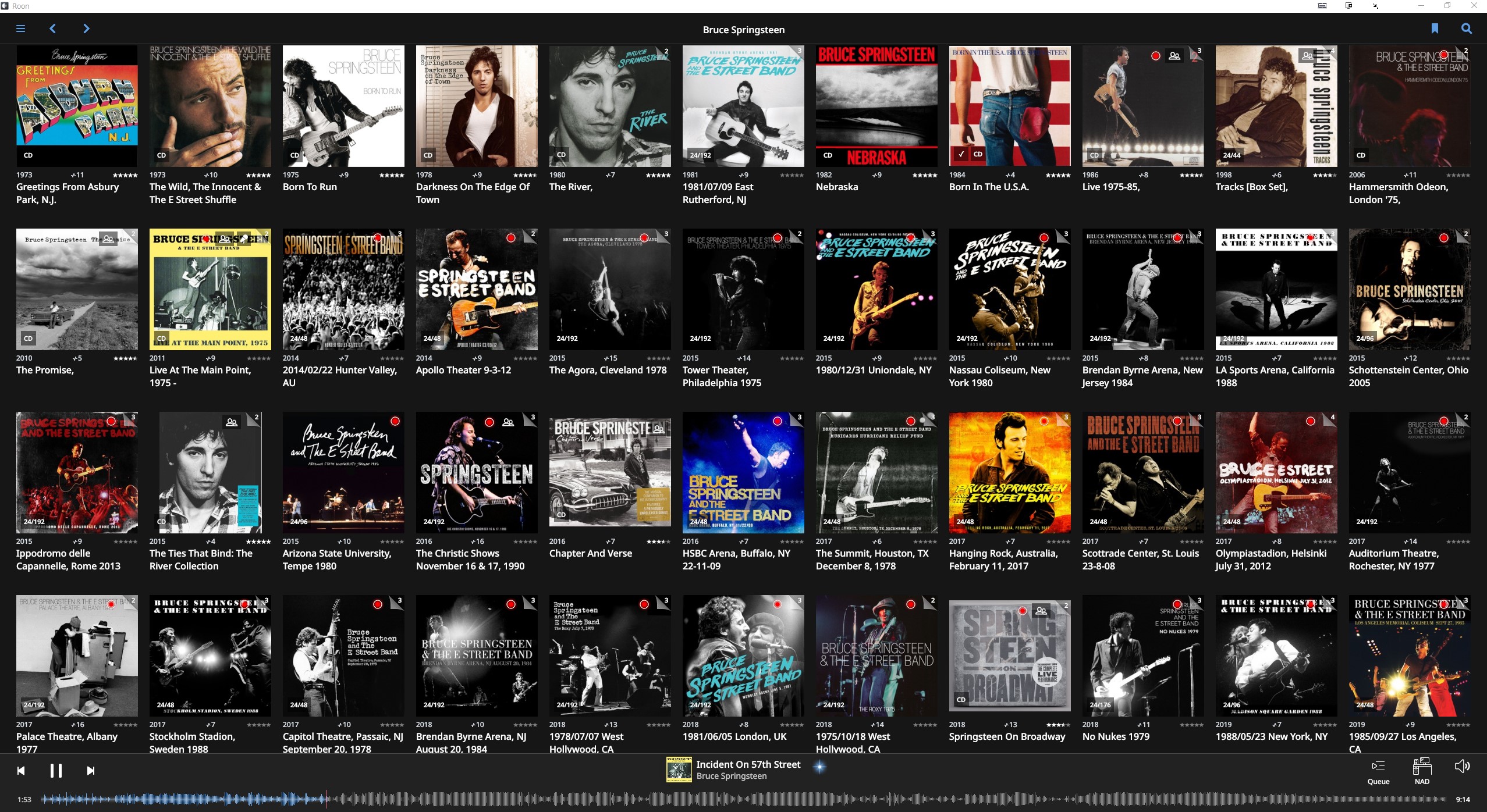Go back with the left arrow
The height and width of the screenshot is (812, 1487).
[x=53, y=29]
